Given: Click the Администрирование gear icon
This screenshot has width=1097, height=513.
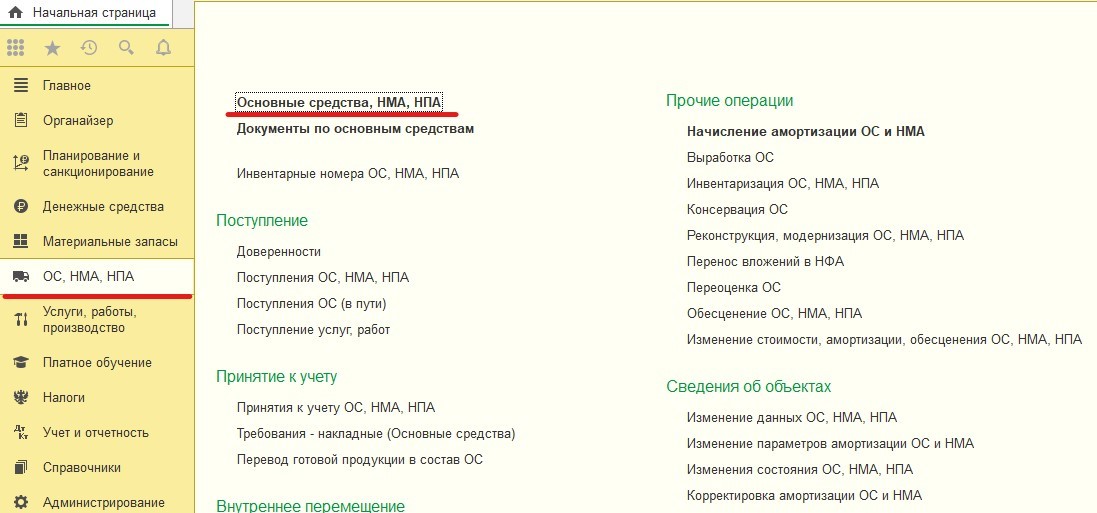Looking at the screenshot, I should (x=20, y=502).
